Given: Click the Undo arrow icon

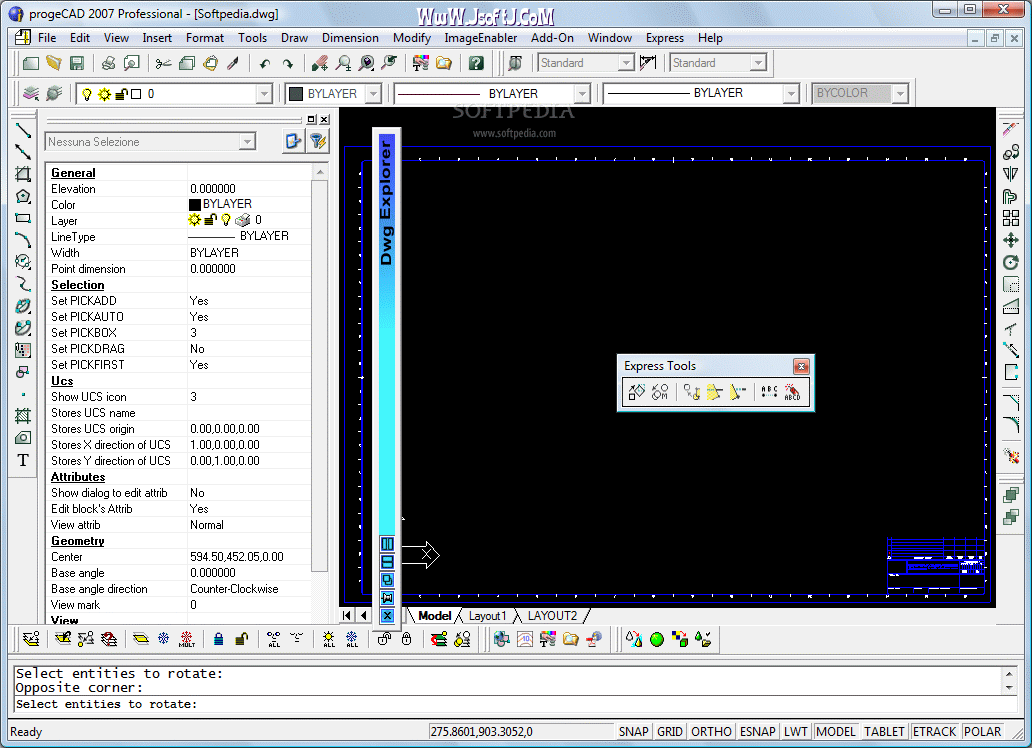Looking at the screenshot, I should (x=265, y=64).
